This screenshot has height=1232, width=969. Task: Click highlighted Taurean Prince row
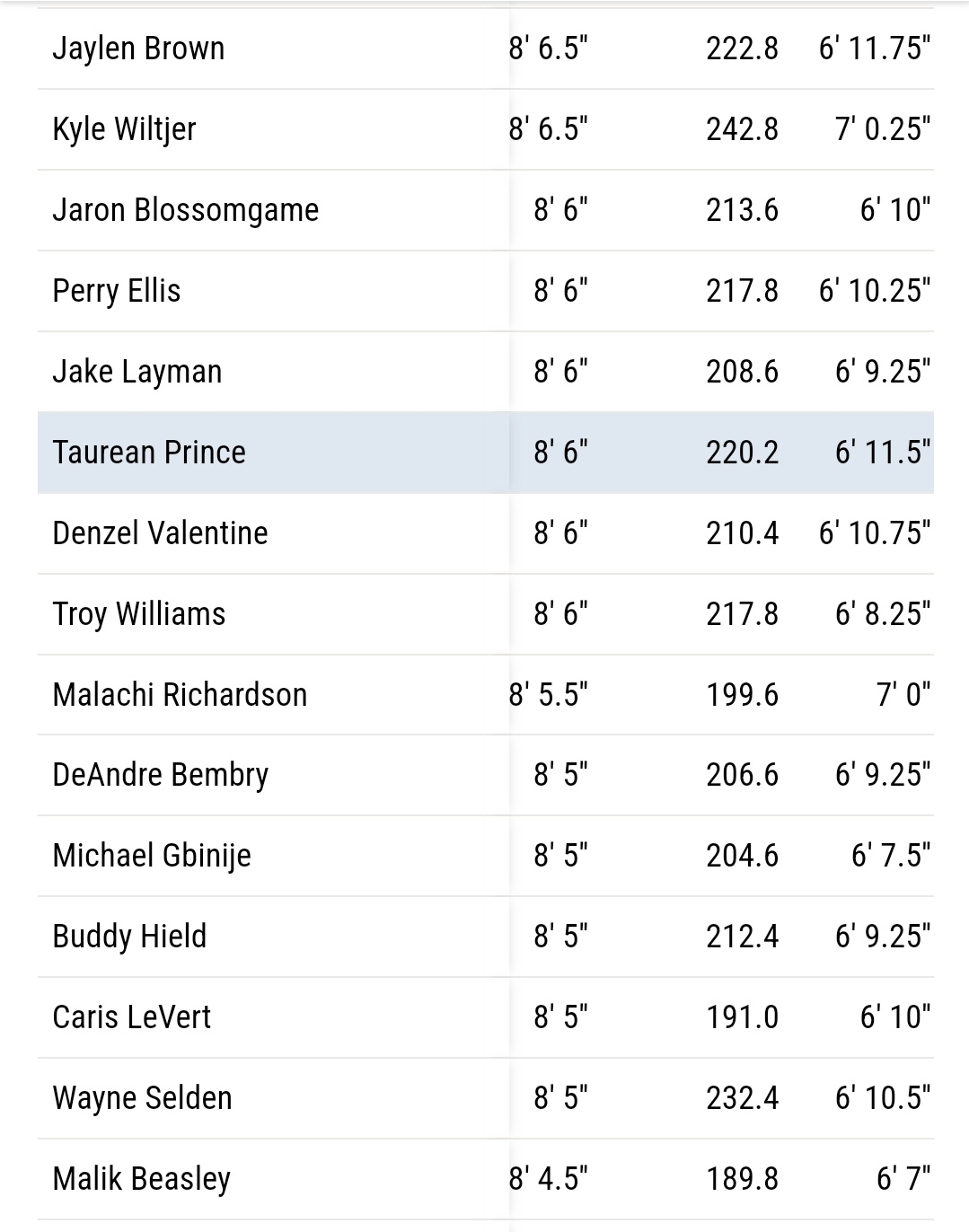[x=485, y=453]
